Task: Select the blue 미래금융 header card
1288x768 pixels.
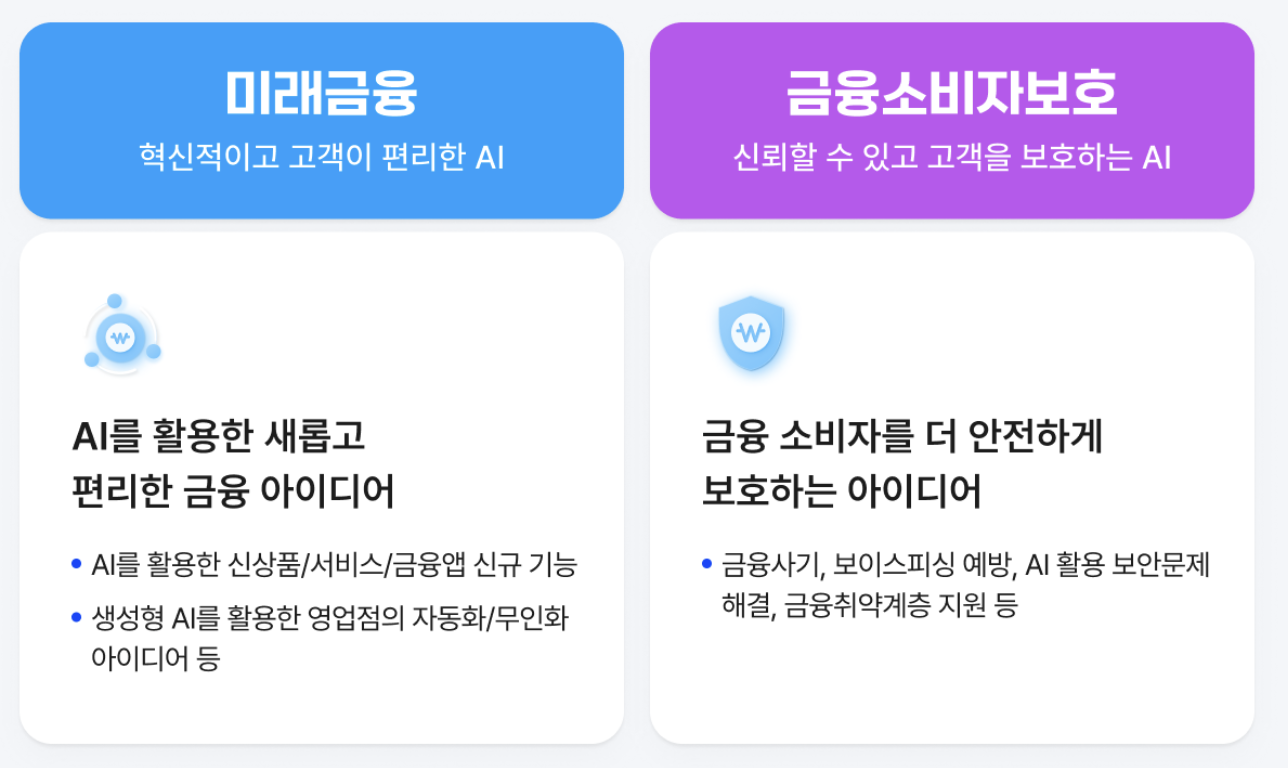Action: [x=322, y=120]
